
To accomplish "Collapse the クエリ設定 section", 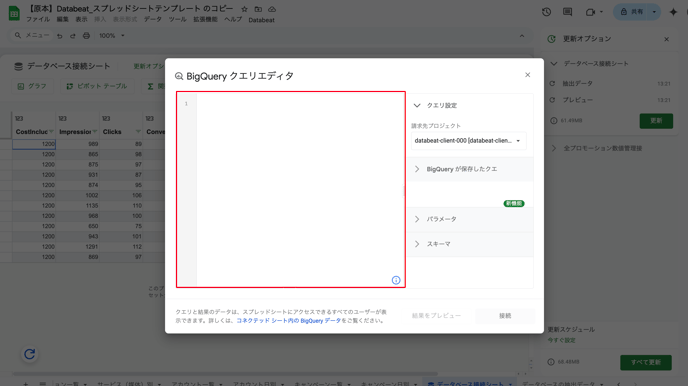I will (x=417, y=106).
